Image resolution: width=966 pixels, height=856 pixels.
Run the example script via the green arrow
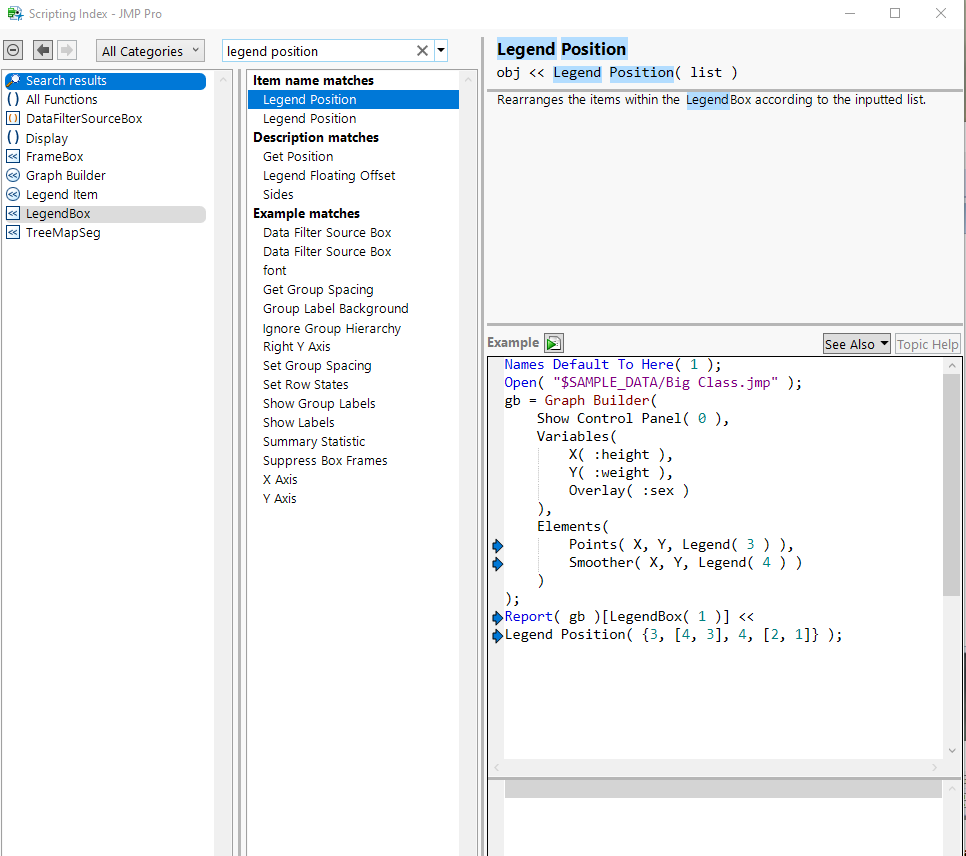tap(553, 342)
